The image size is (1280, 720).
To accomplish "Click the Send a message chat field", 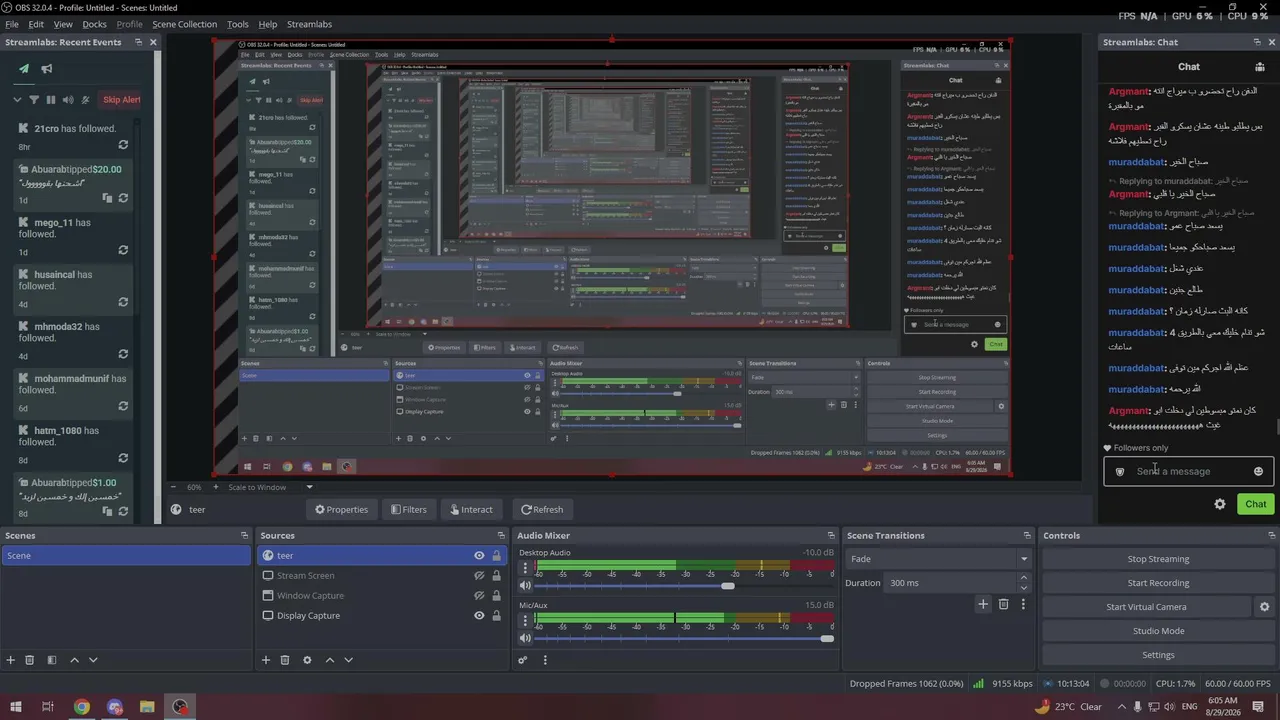I will pyautogui.click(x=1189, y=471).
